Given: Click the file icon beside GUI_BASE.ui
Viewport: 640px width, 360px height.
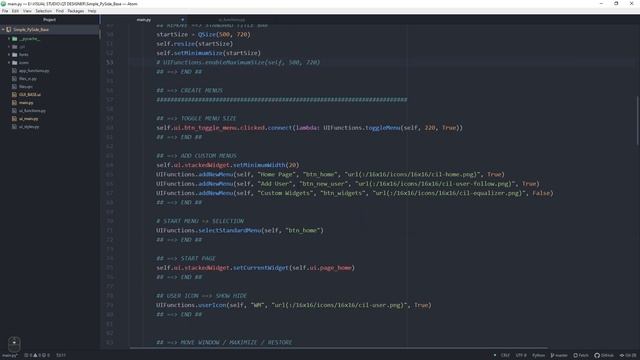Looking at the screenshot, I should click(x=15, y=95).
